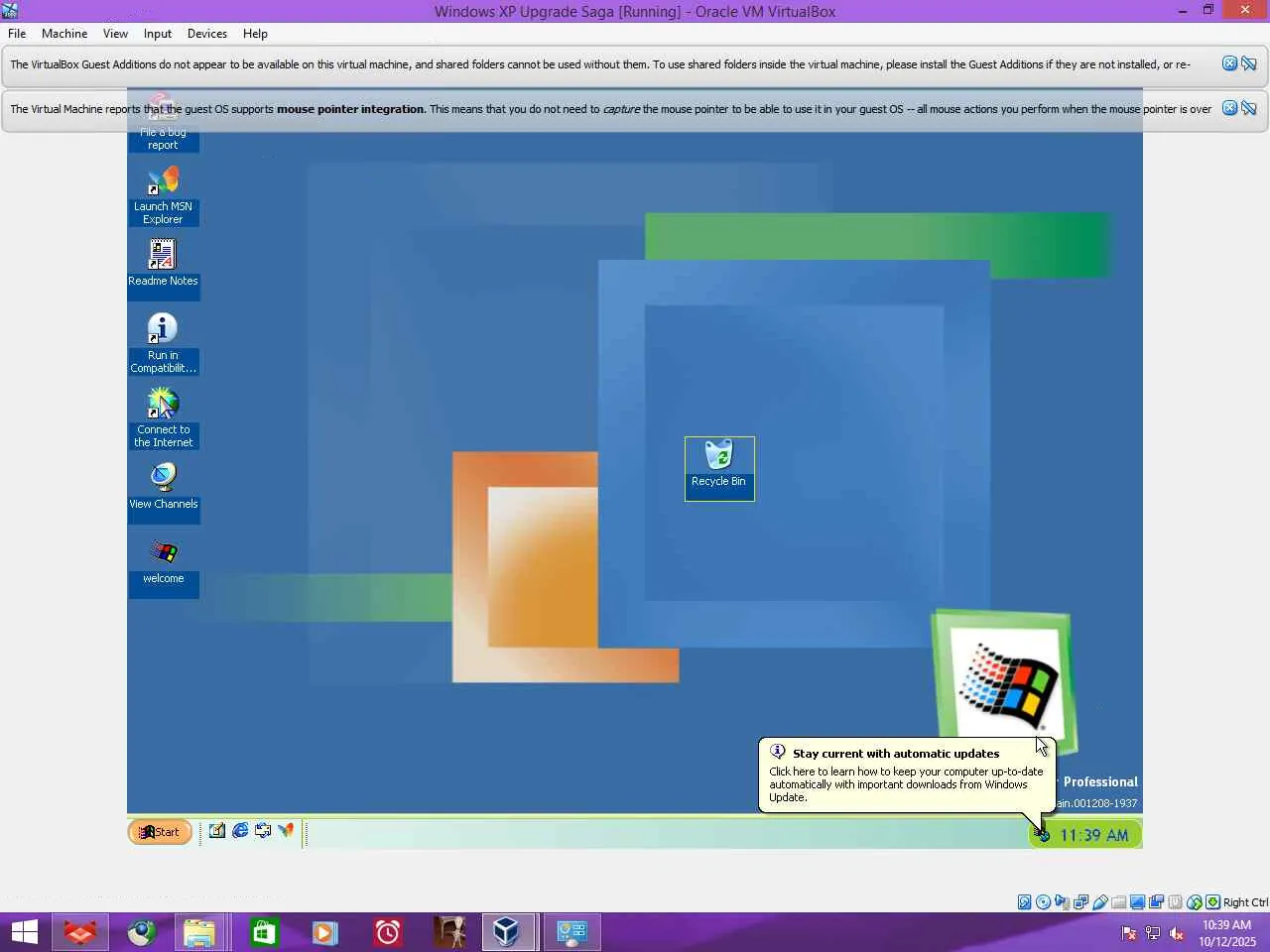Click the display status icon
The width and height of the screenshot is (1270, 952).
pos(1138,902)
